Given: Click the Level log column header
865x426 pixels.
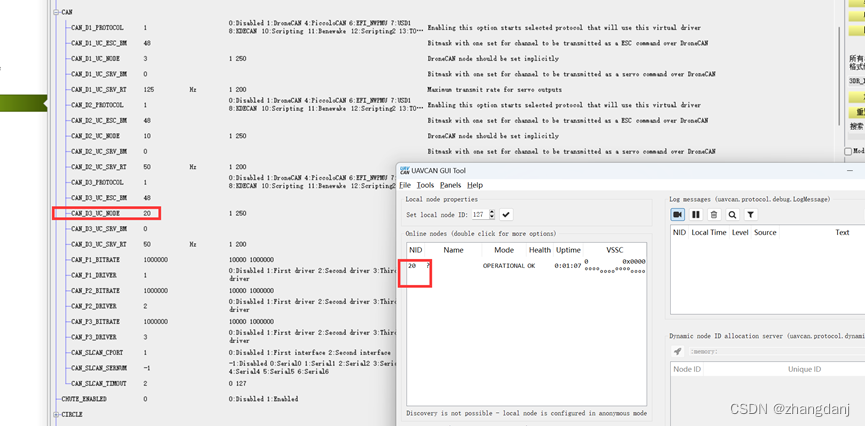Looking at the screenshot, I should point(740,232).
